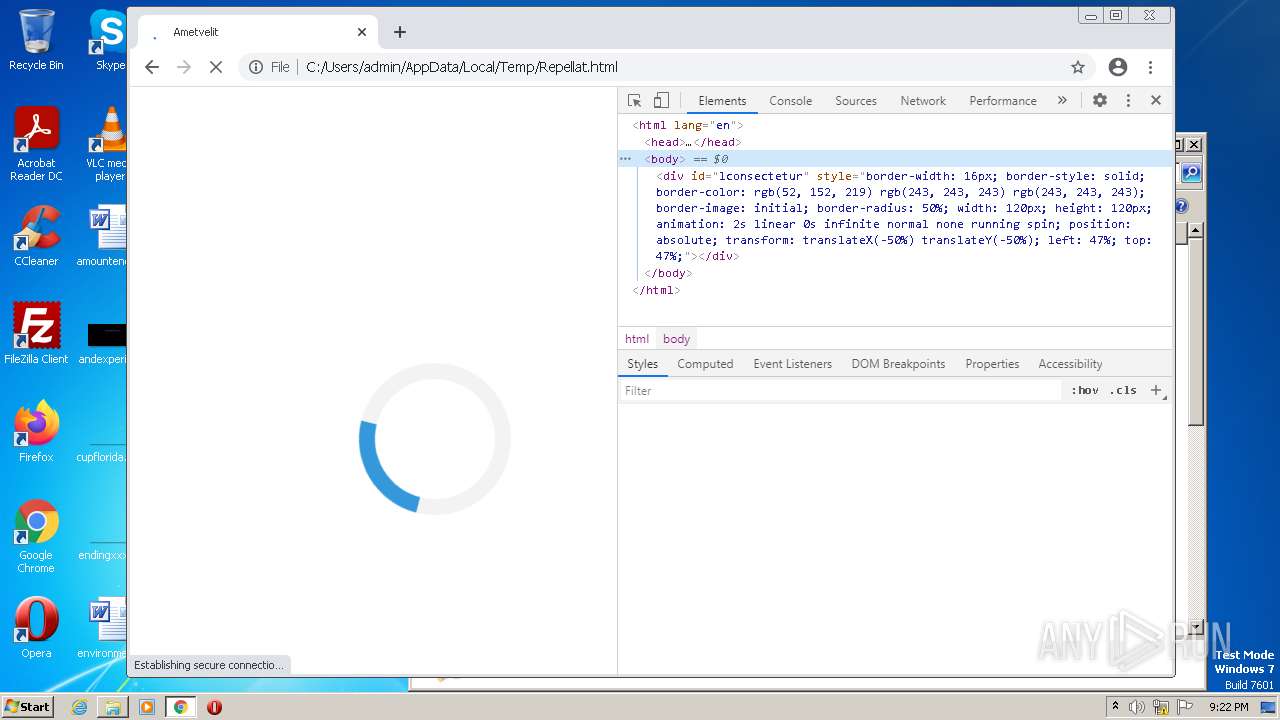Open Acrobat Reader DC shortcut
Viewport: 1280px width, 720px height.
click(36, 145)
